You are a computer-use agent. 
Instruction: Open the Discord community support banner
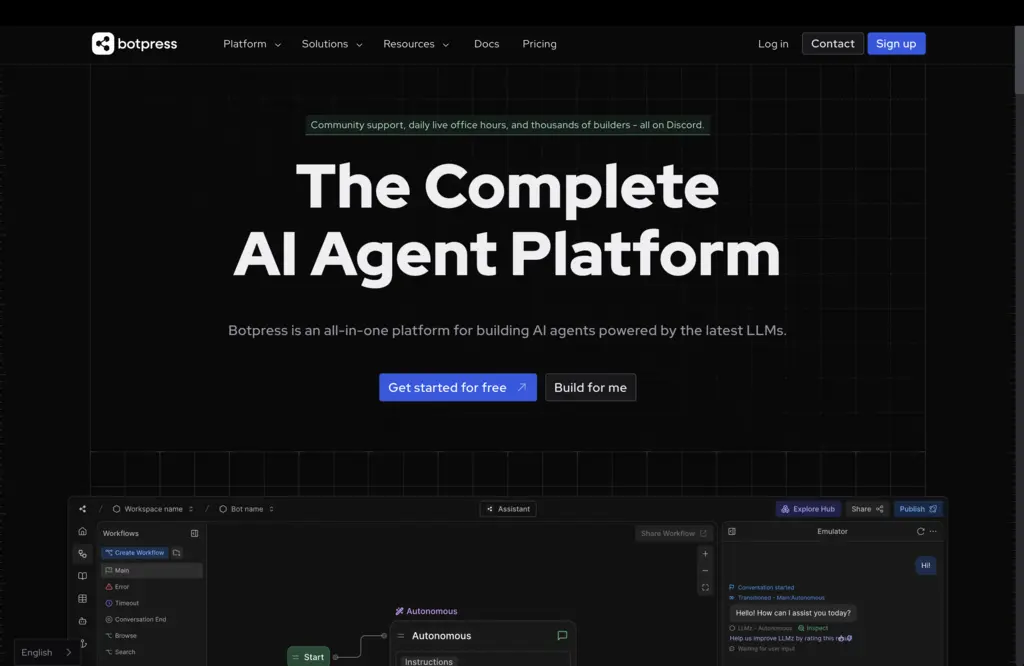tap(507, 125)
